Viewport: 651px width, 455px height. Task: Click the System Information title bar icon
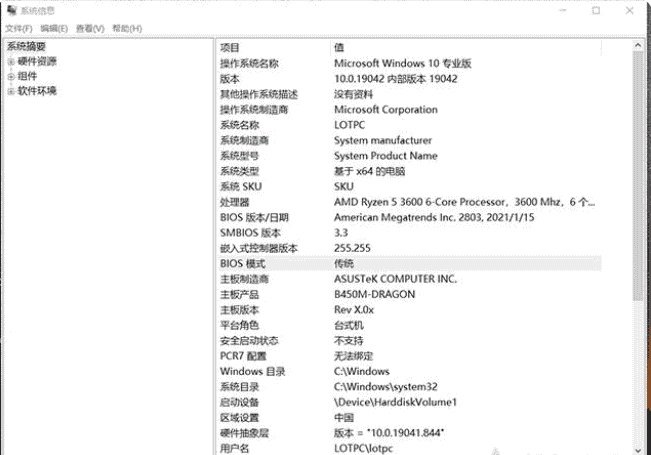click(x=10, y=10)
